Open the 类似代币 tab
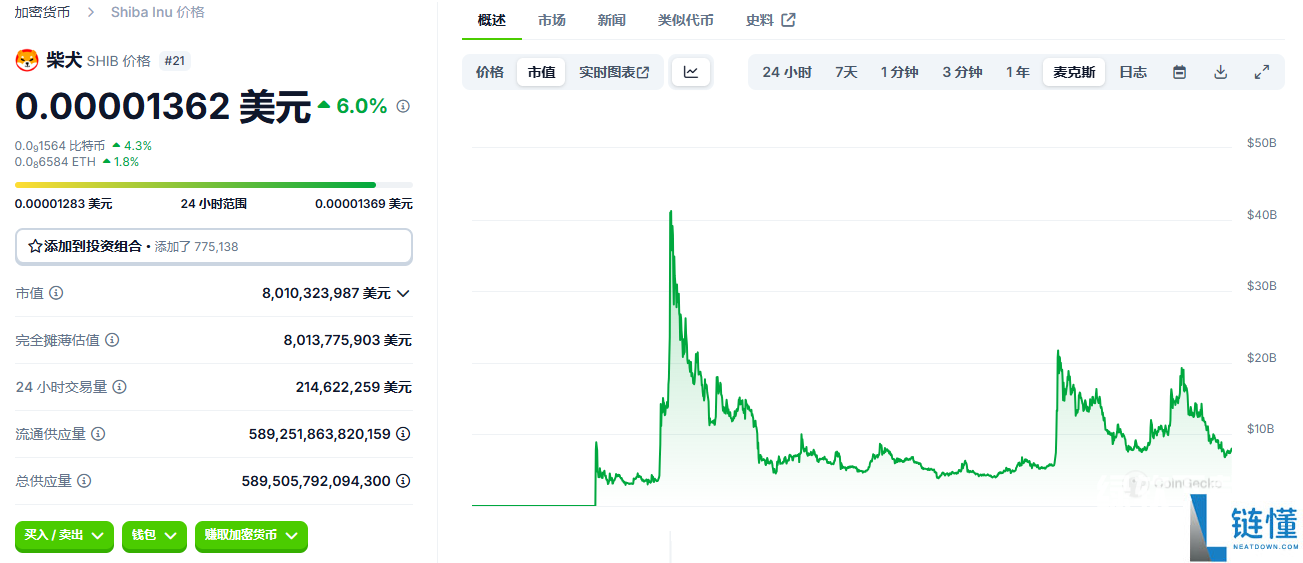1303x563 pixels. coord(686,20)
